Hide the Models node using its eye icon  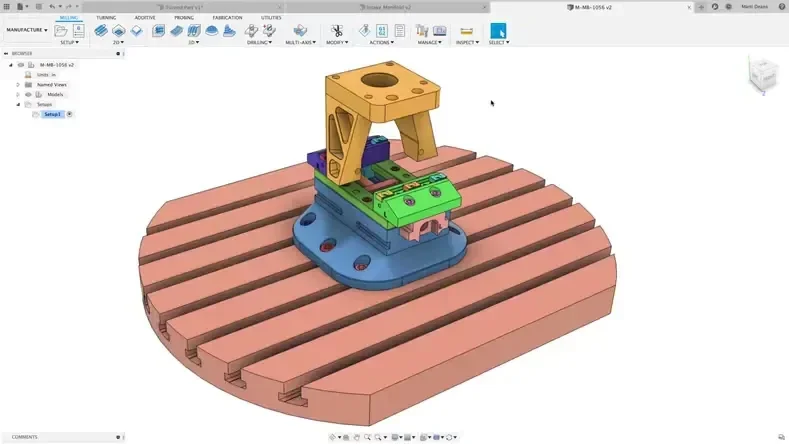tap(28, 95)
